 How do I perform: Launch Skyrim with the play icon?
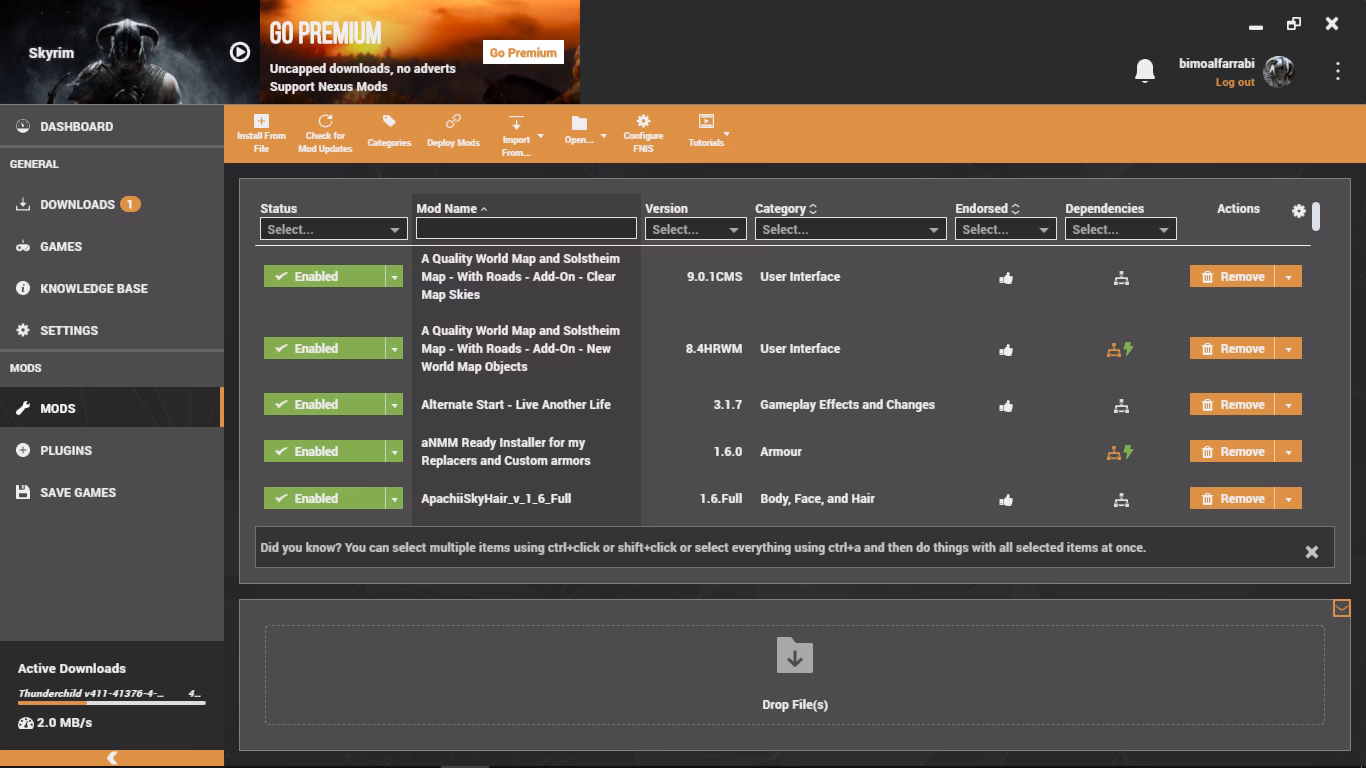coord(240,52)
